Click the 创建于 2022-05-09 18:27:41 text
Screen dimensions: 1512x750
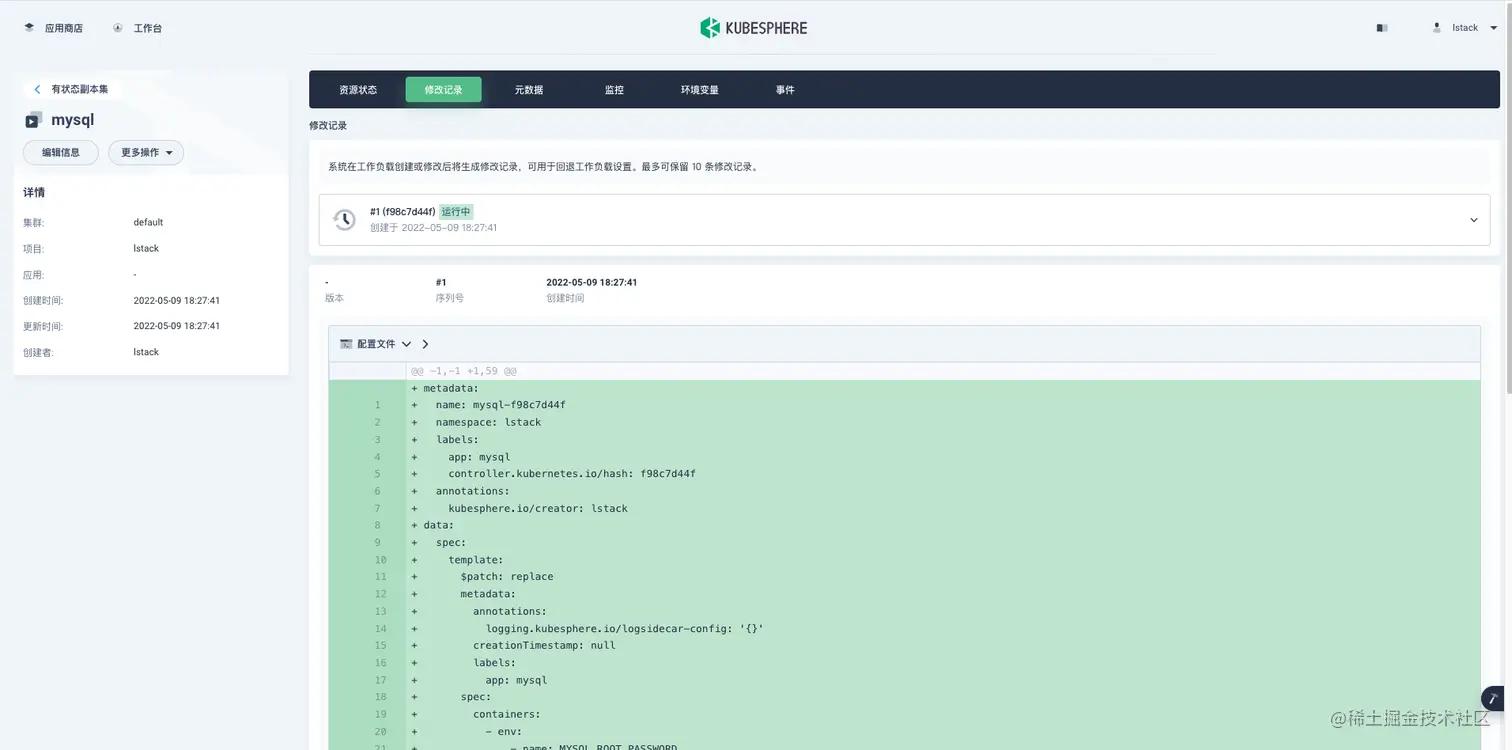433,228
